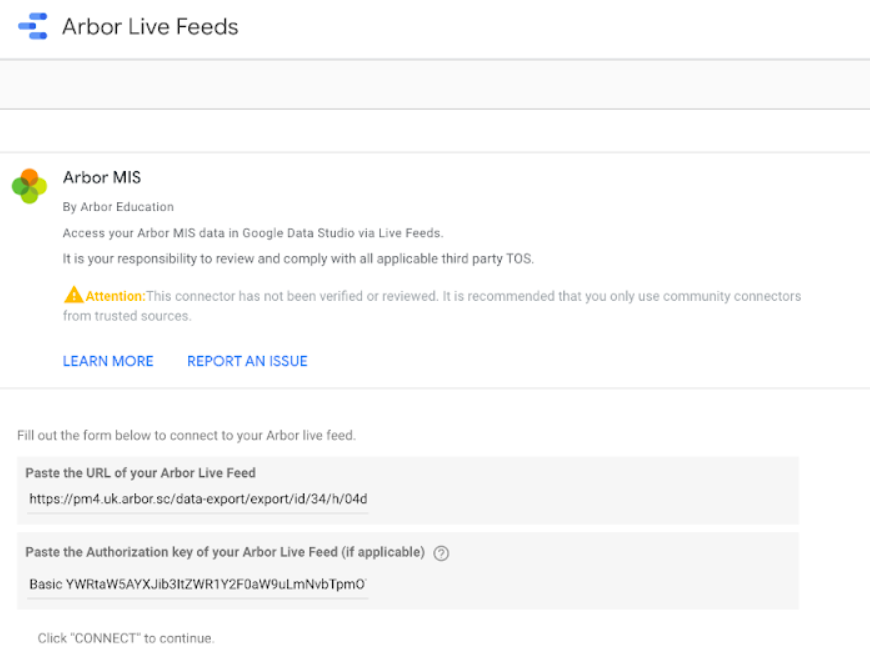The width and height of the screenshot is (870, 665).
Task: Open help tooltip beside Authorization key label
Action: click(441, 553)
